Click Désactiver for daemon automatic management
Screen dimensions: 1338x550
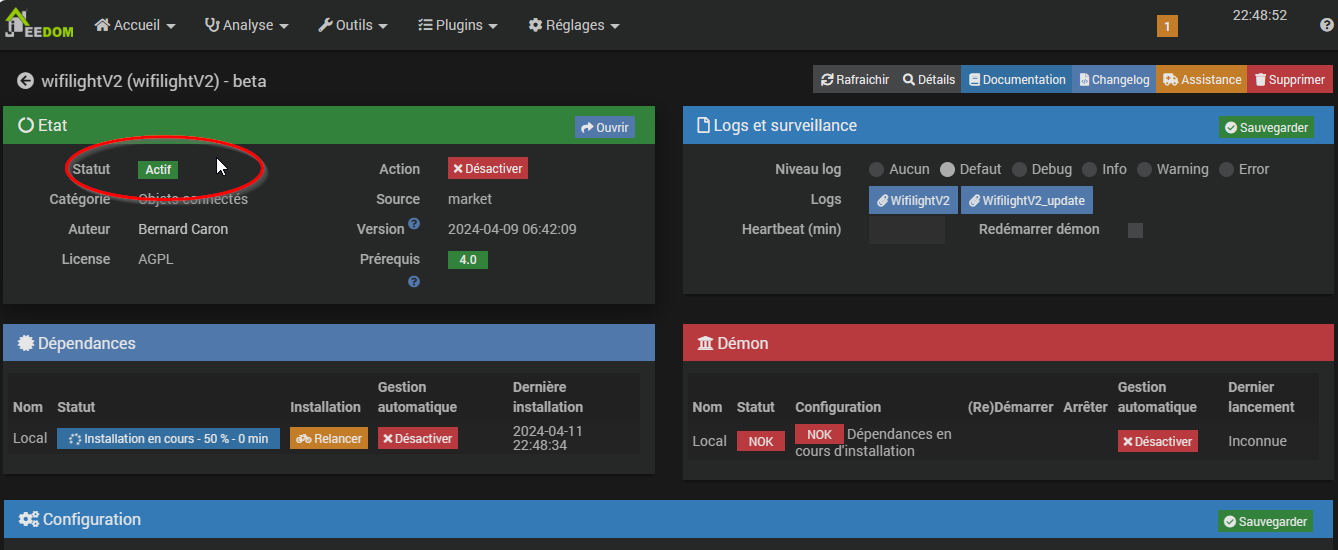[1158, 441]
